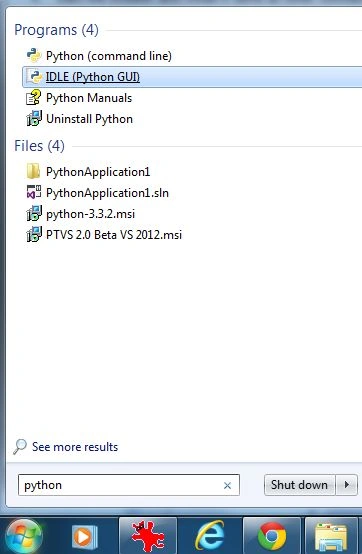The image size is (362, 554).
Task: Expand the Shut down options arrow
Action: [x=347, y=485]
